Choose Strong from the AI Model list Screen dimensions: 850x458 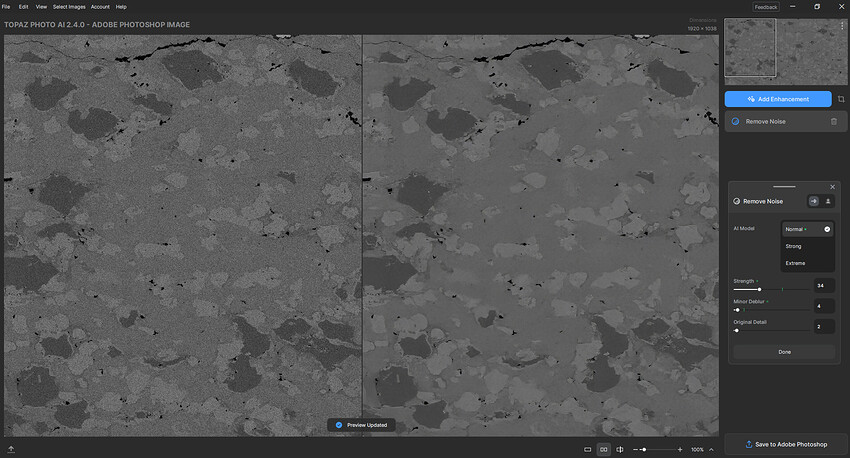point(794,246)
